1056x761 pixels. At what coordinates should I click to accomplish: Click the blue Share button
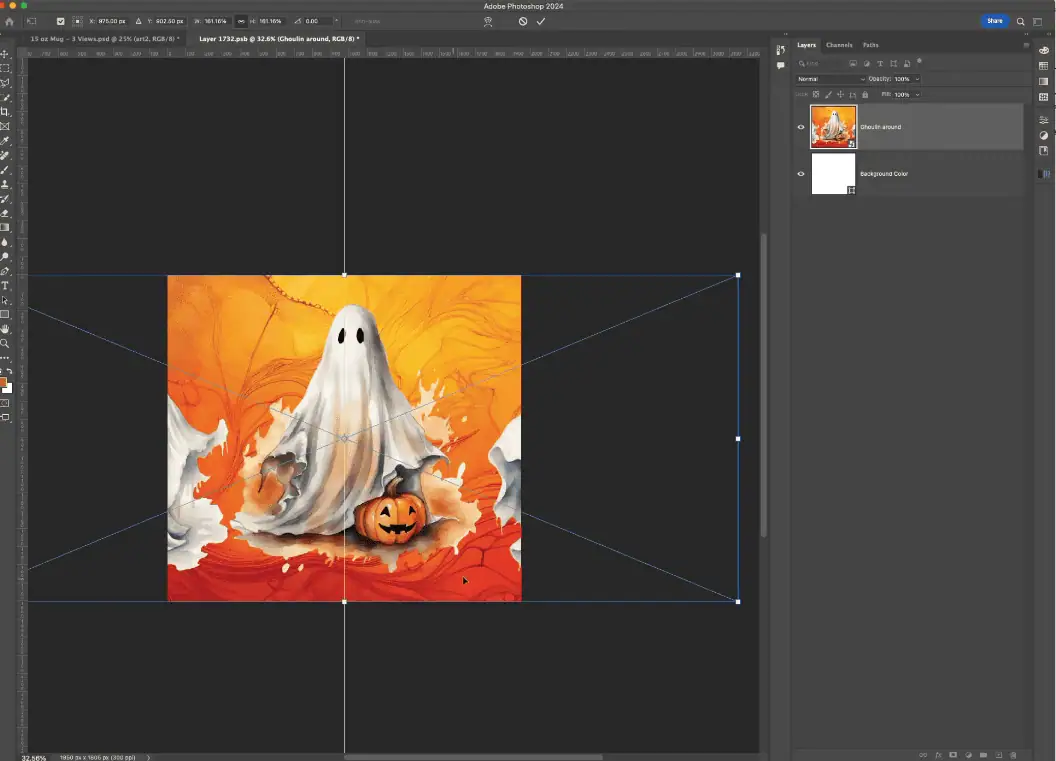(x=994, y=21)
